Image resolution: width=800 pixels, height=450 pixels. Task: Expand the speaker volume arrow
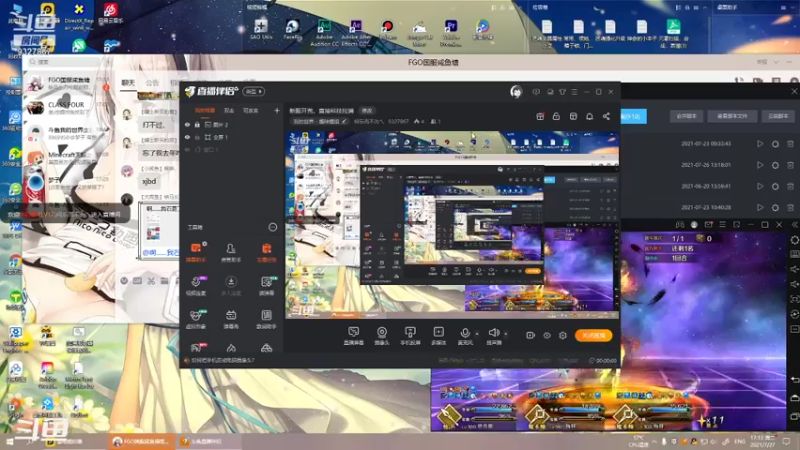pyautogui.click(x=506, y=334)
